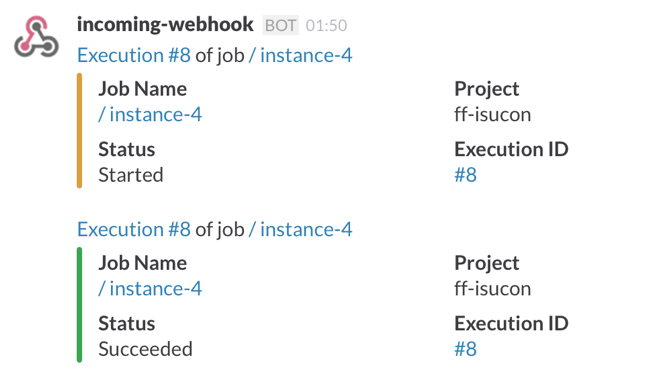The image size is (645, 385).
Task: Select ff-isucon project value in Succeeded attachment
Action: pos(492,288)
